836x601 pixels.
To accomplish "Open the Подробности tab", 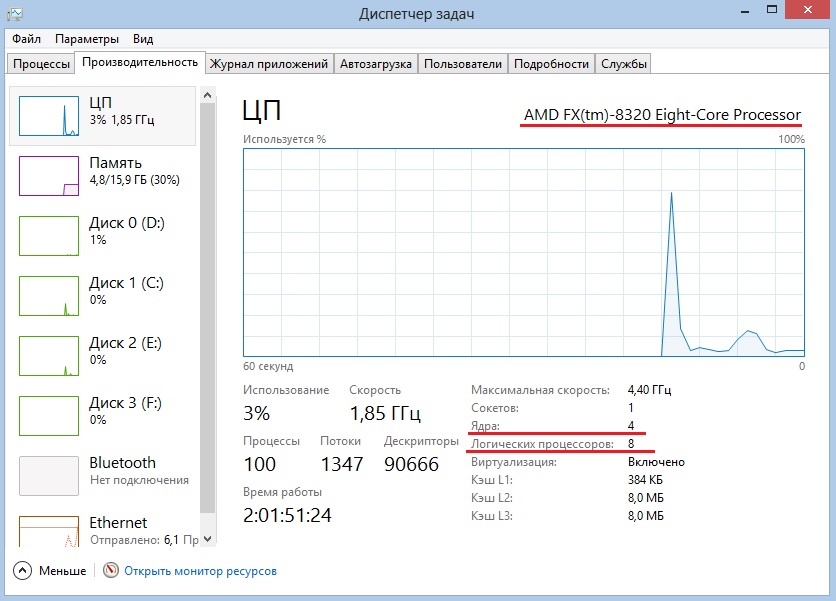I will (551, 64).
